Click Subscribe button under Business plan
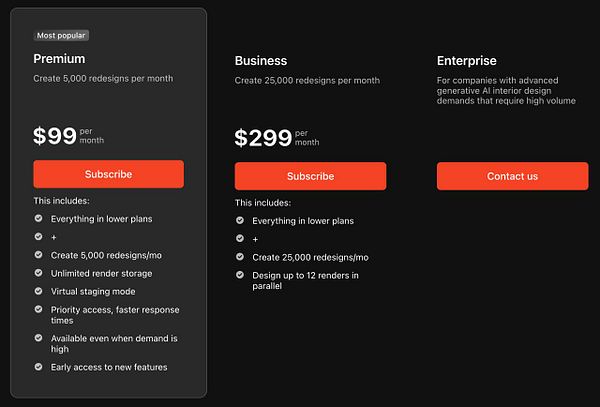The height and width of the screenshot is (407, 600). click(310, 176)
